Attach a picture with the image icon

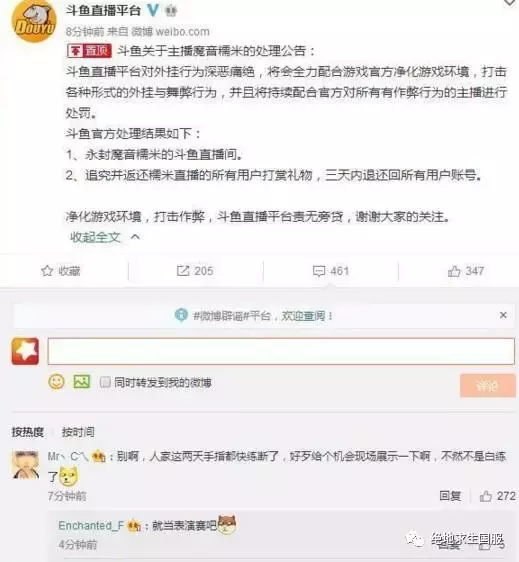[82, 382]
